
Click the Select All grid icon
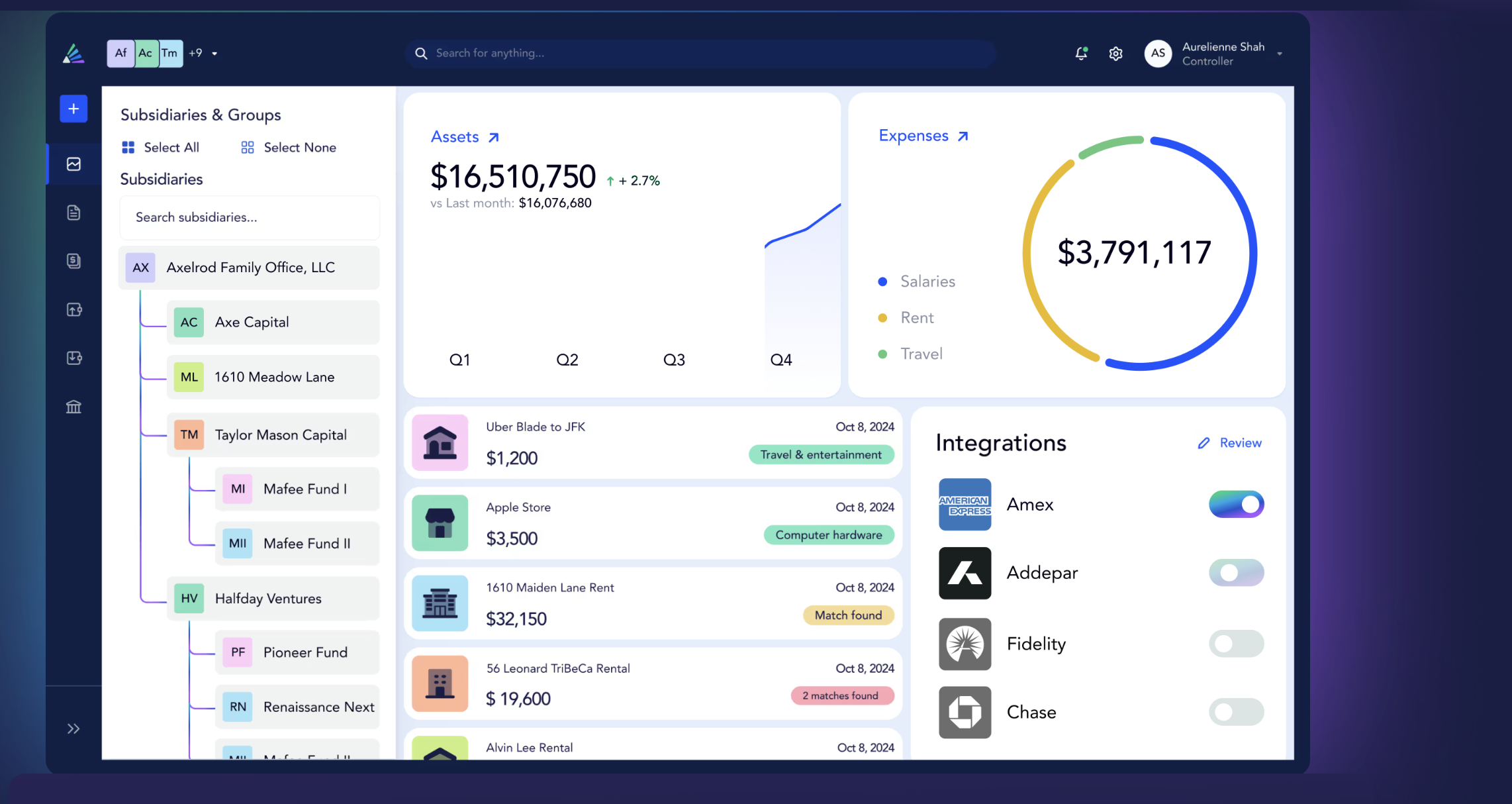tap(128, 147)
